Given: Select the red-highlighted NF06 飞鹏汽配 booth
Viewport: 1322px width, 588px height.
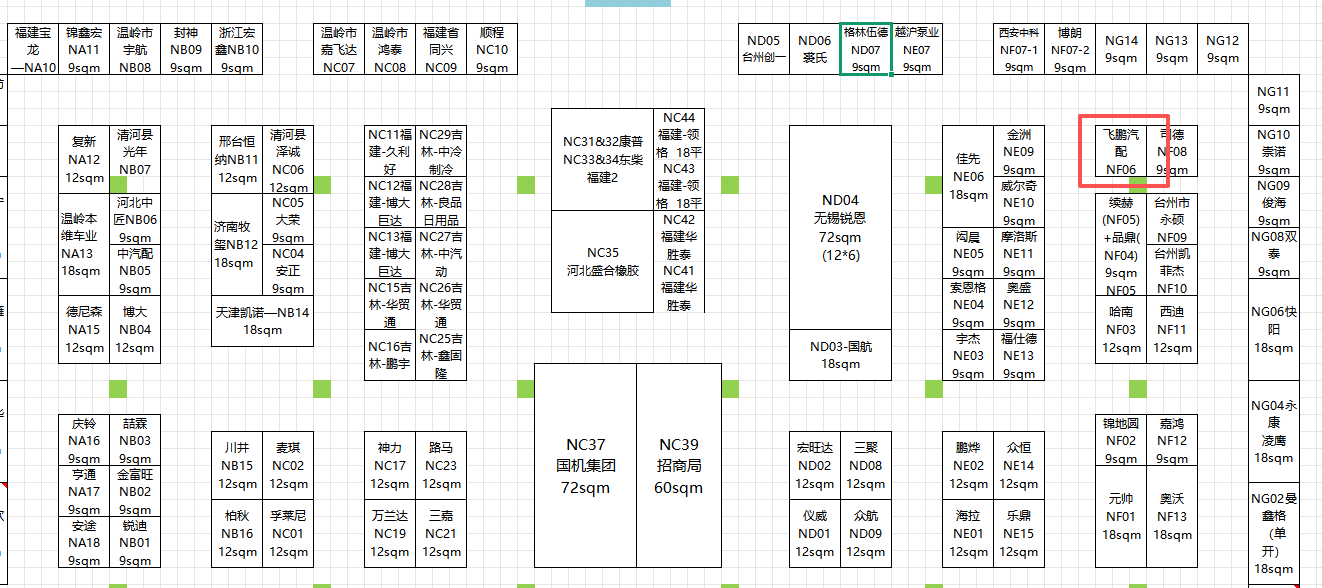Looking at the screenshot, I should tap(1120, 151).
